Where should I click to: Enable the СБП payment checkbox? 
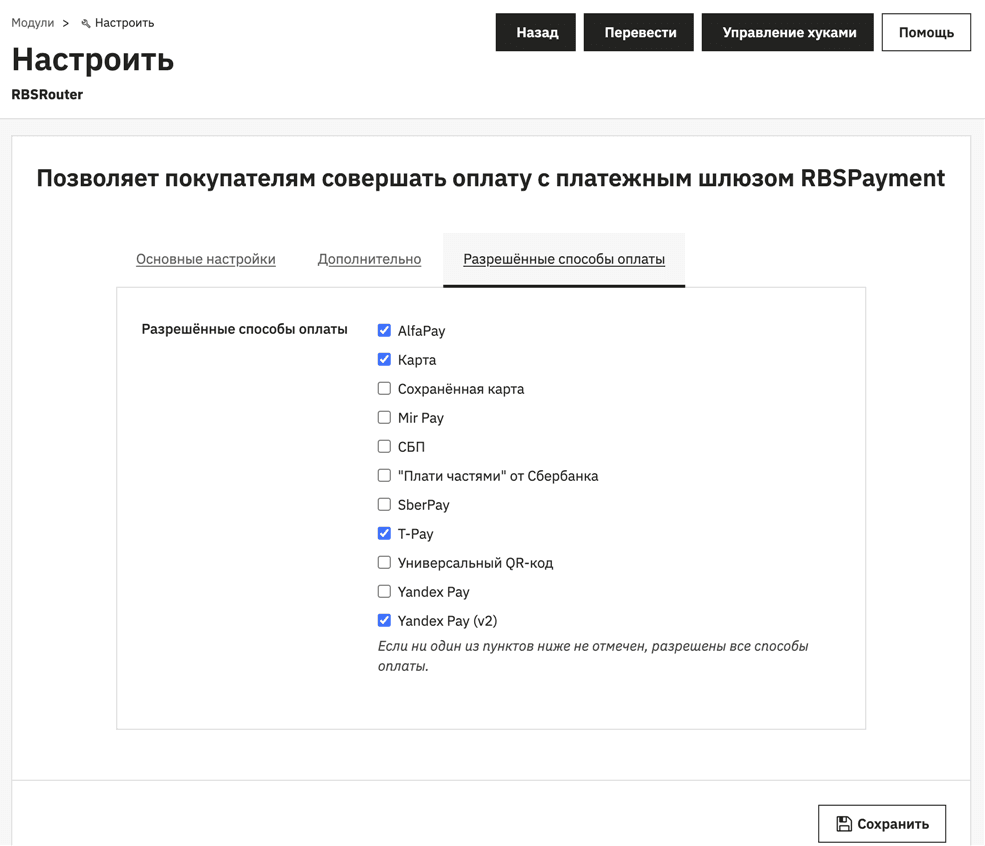coord(384,446)
